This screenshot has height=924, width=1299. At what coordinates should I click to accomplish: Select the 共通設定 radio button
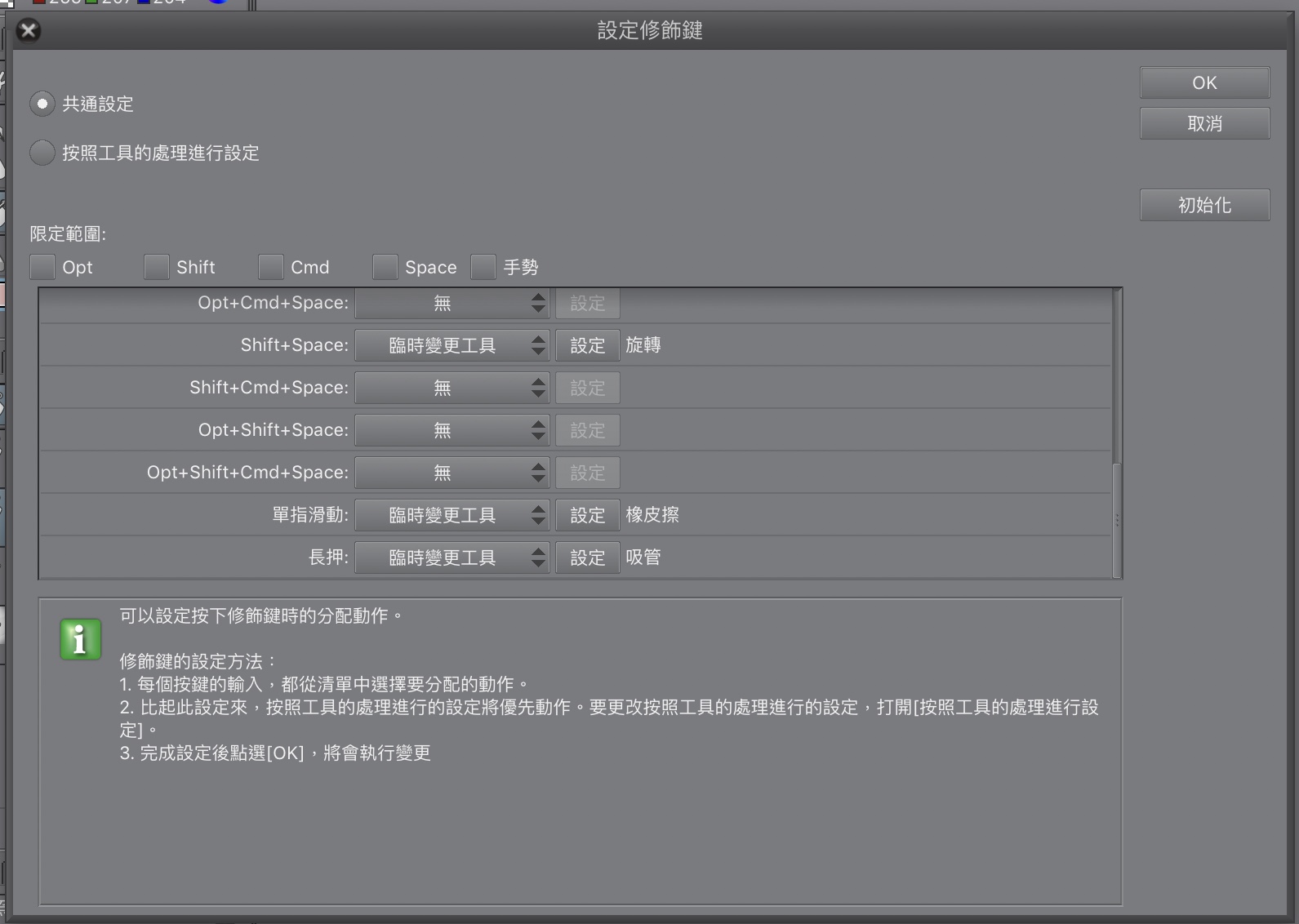point(42,104)
